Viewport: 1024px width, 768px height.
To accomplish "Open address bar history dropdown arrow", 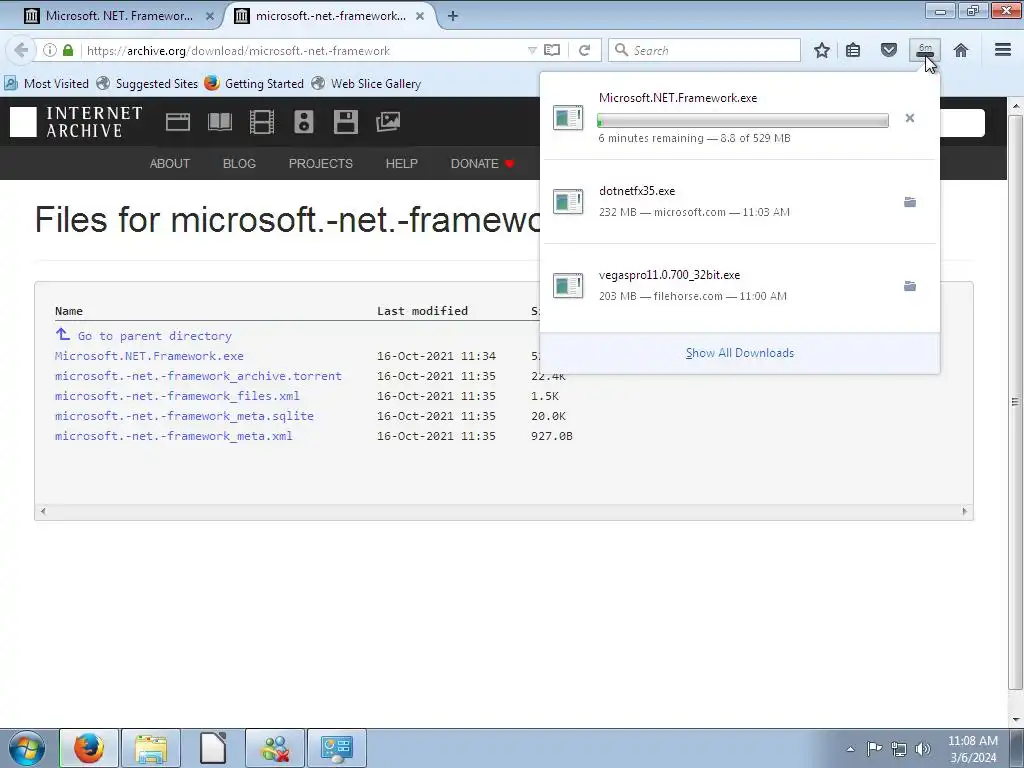I will tap(532, 50).
